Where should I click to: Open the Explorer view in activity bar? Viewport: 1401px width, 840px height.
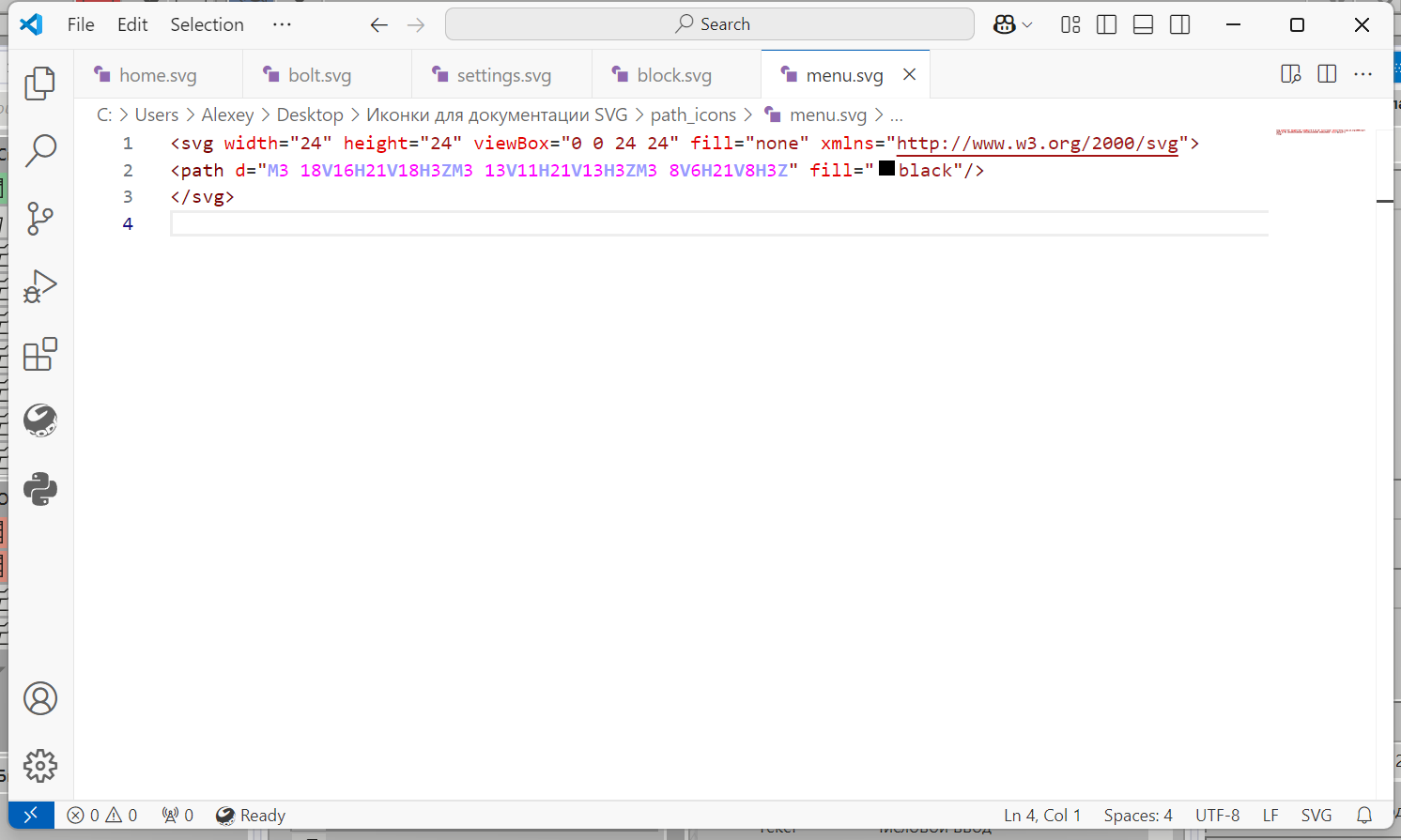(x=39, y=84)
